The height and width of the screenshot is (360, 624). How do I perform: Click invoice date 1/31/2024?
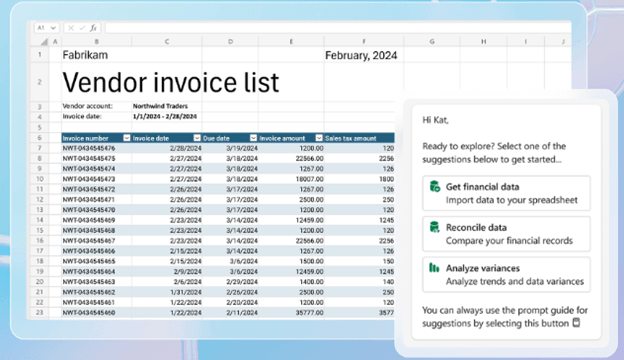point(186,292)
